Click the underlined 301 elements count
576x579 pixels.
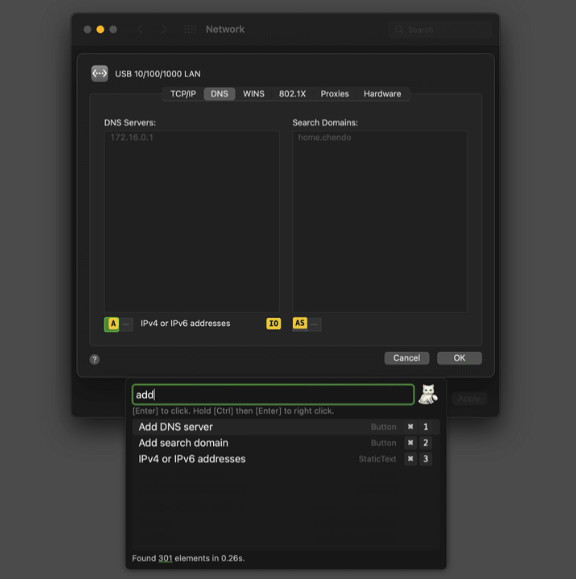[165, 558]
